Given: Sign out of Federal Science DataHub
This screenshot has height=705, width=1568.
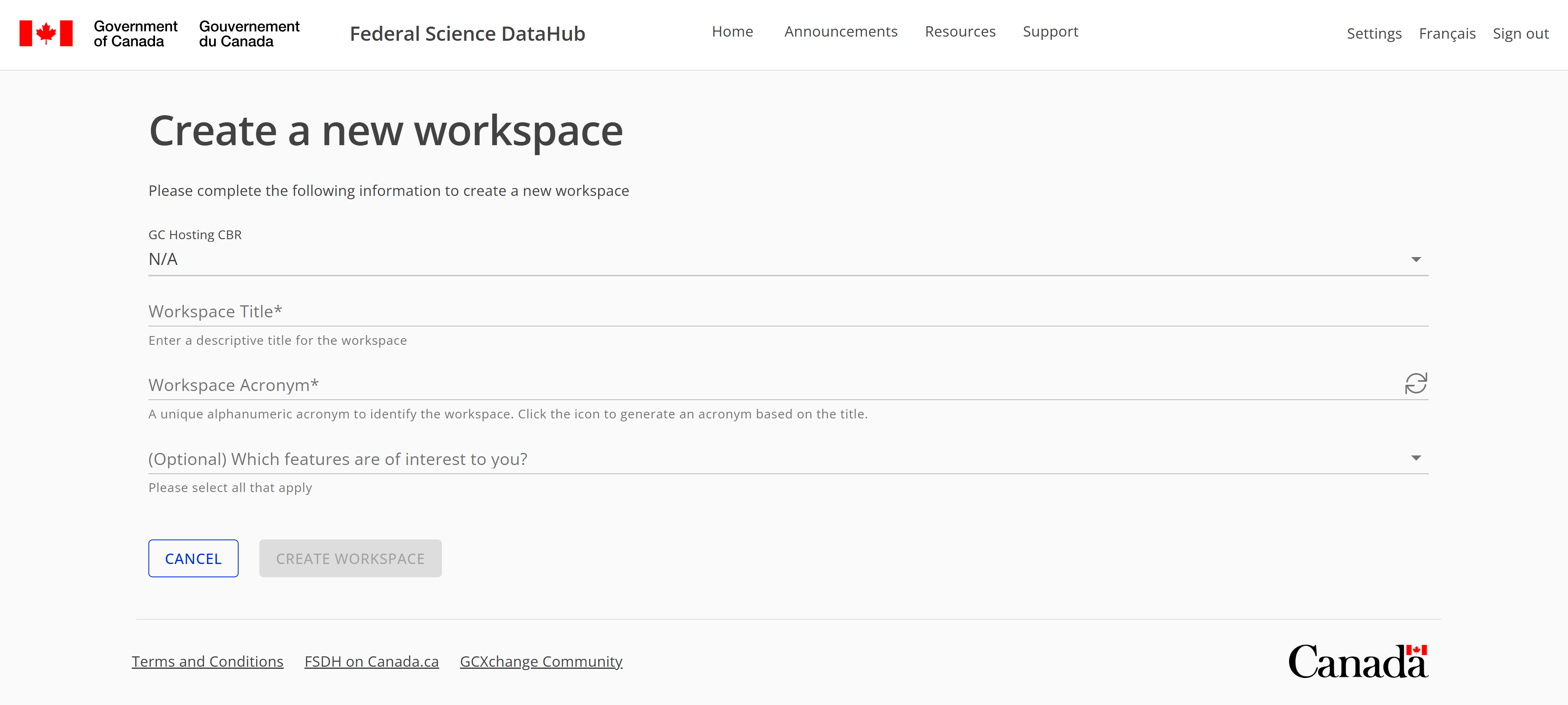Looking at the screenshot, I should [x=1521, y=34].
